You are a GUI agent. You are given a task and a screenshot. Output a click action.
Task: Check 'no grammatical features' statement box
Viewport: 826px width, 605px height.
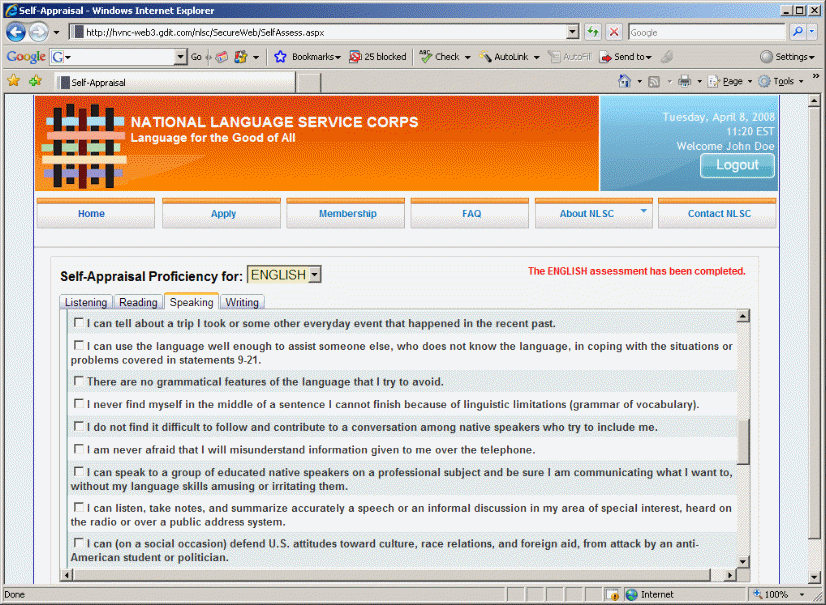(x=78, y=380)
